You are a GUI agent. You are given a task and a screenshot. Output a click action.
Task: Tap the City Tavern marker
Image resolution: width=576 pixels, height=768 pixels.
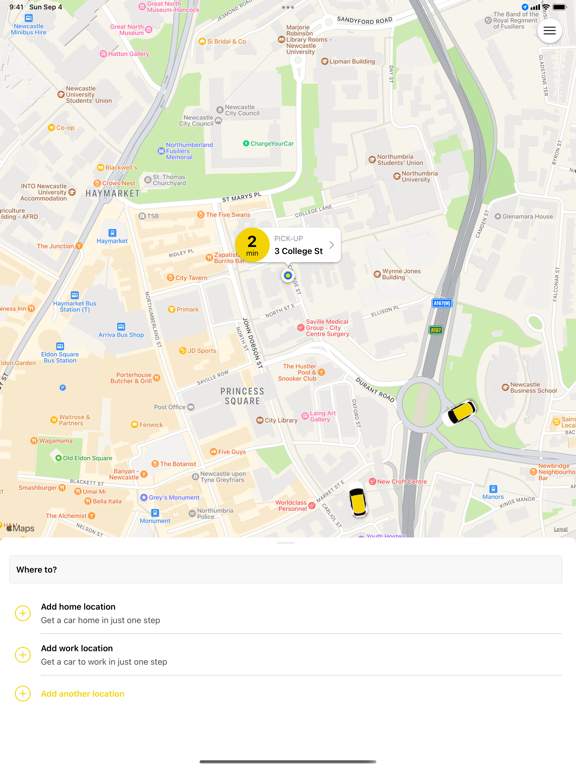click(170, 278)
